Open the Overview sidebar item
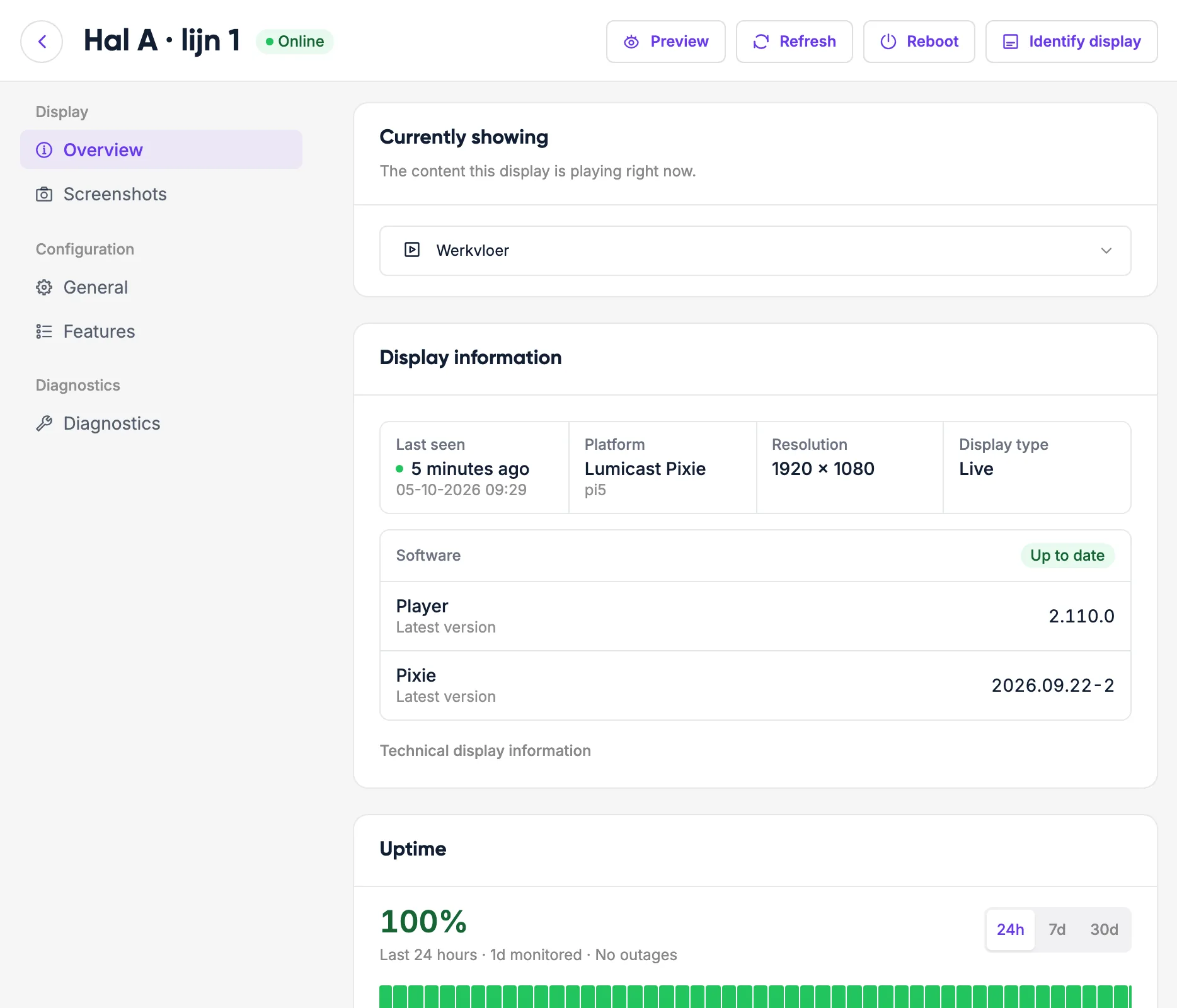Screen dimensions: 1177x1008 click(161, 150)
